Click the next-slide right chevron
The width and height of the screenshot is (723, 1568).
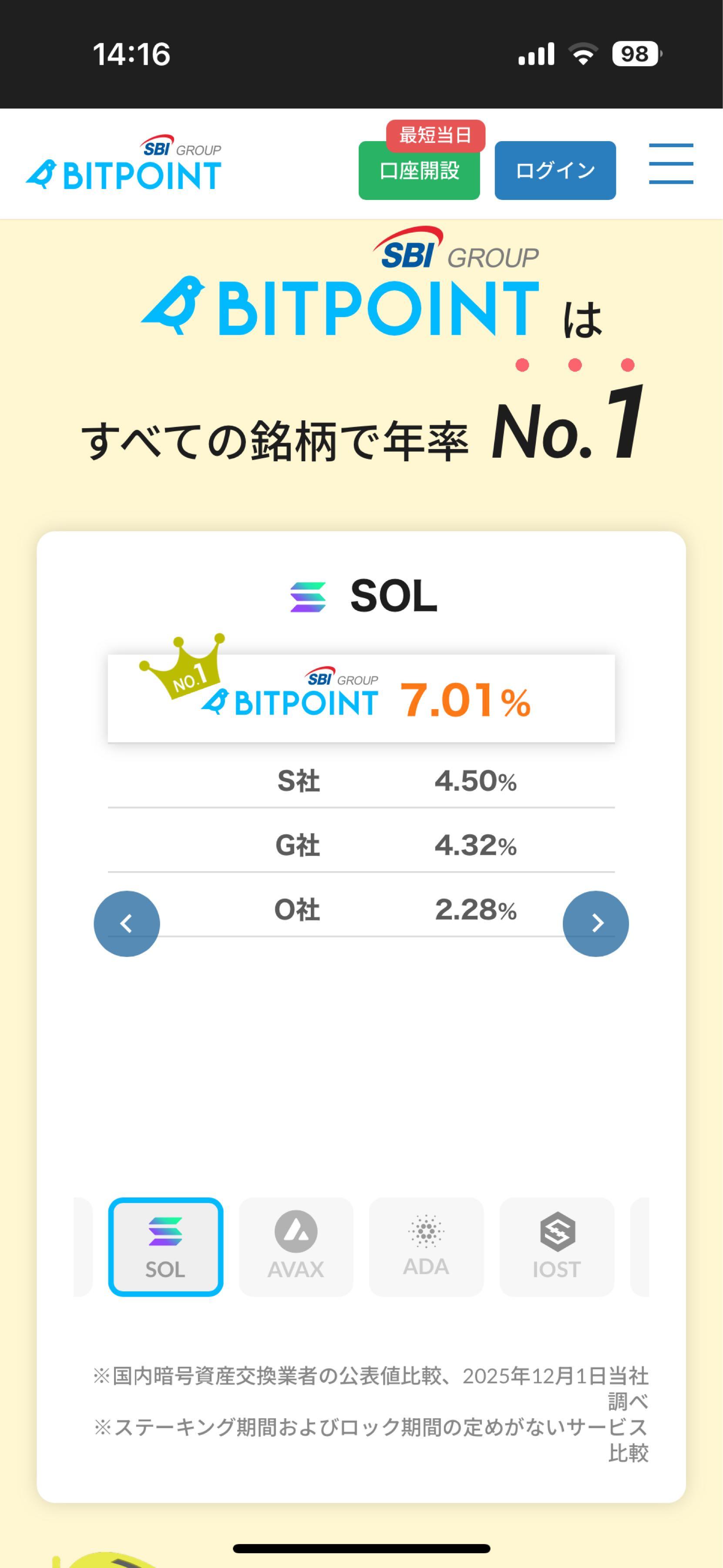click(x=595, y=923)
